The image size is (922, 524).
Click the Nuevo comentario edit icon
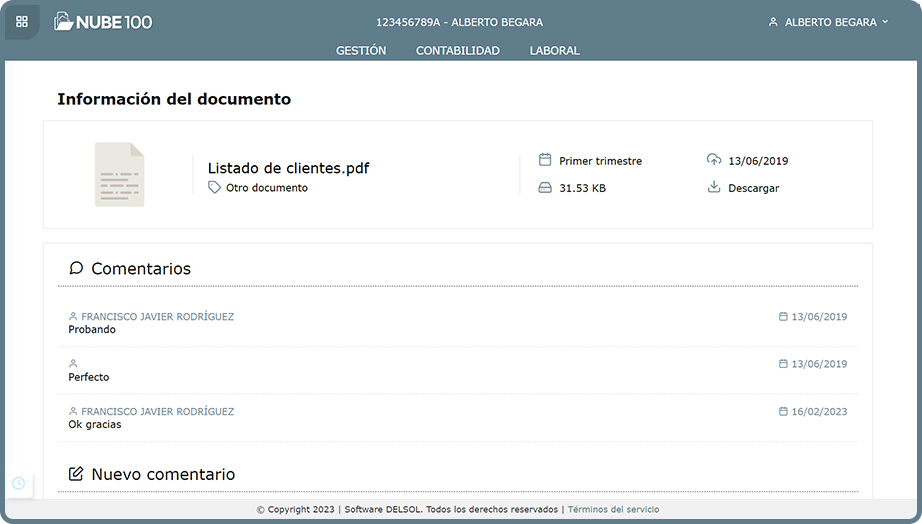76,474
